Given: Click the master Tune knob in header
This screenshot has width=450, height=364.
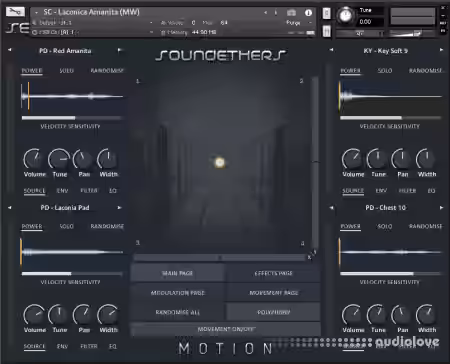Looking at the screenshot, I should (x=346, y=15).
